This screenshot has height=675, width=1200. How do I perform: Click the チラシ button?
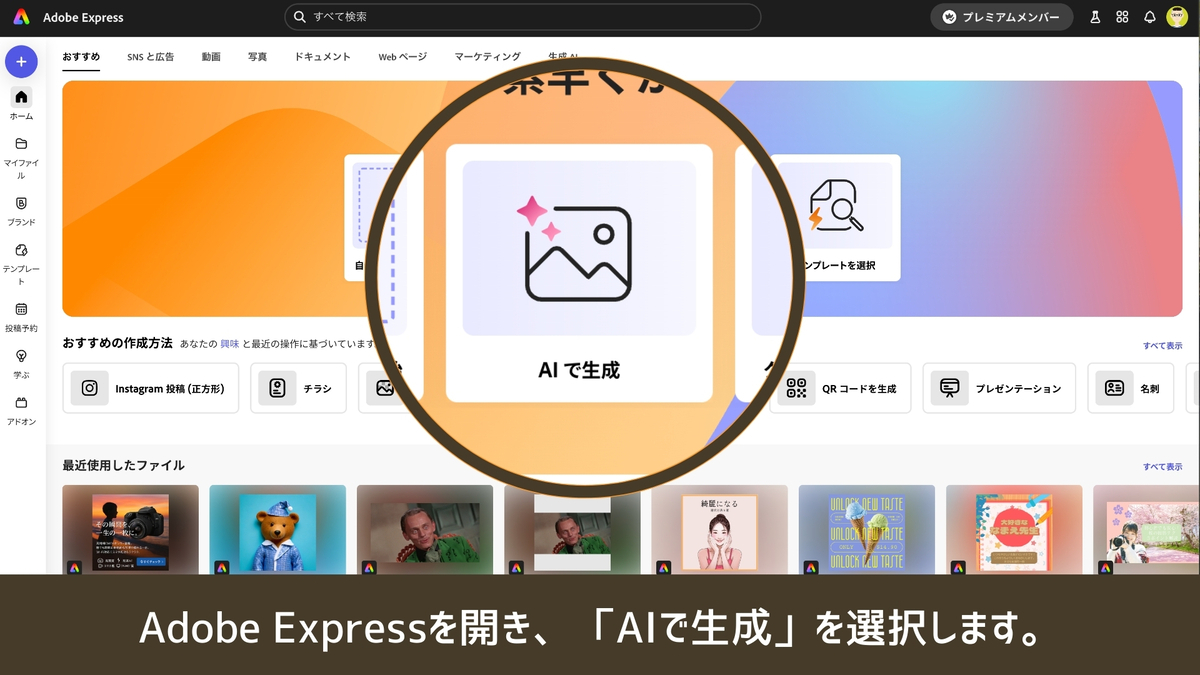298,388
